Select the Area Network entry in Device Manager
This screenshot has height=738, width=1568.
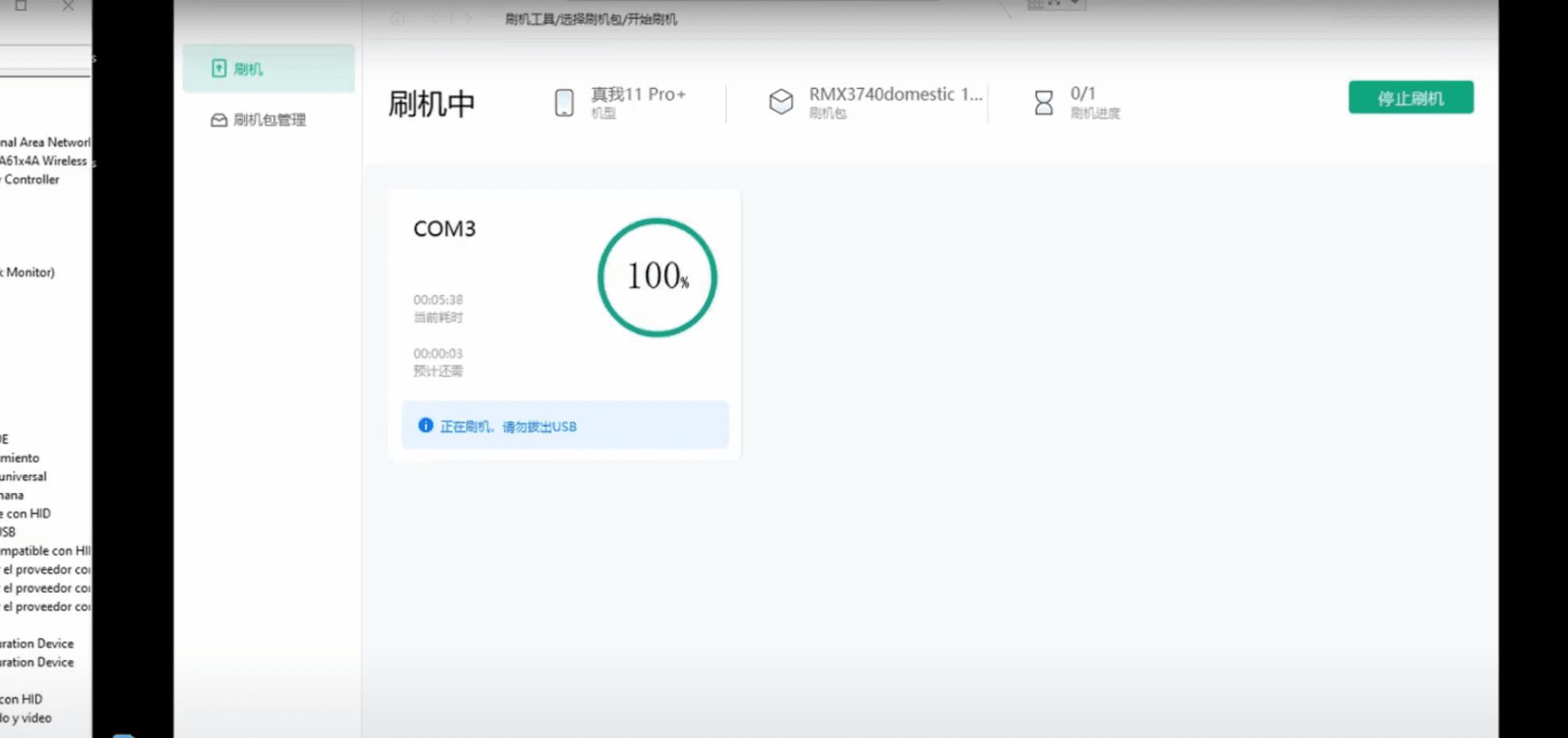(45, 142)
